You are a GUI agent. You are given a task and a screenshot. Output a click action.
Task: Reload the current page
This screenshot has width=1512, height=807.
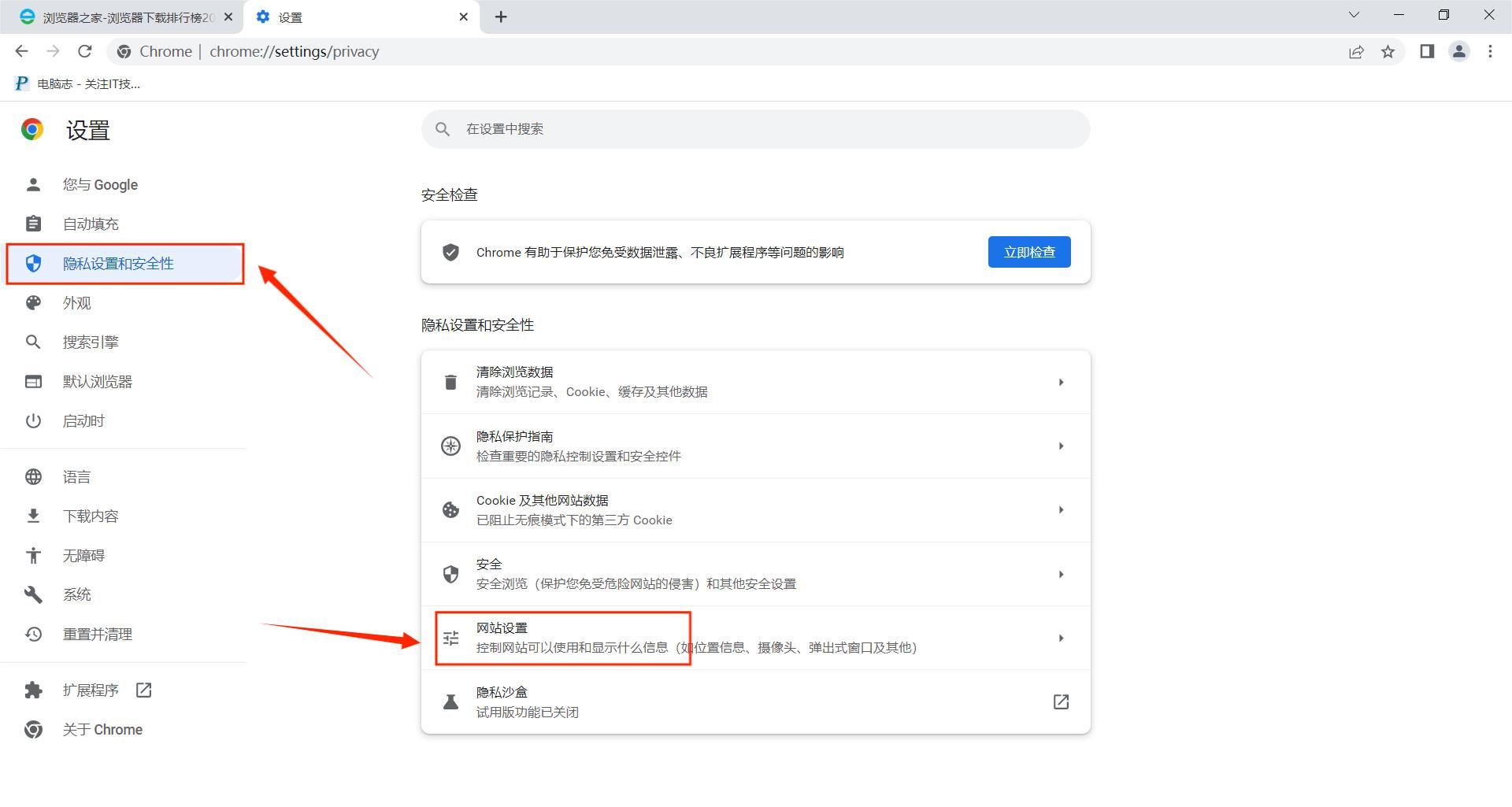pyautogui.click(x=84, y=51)
